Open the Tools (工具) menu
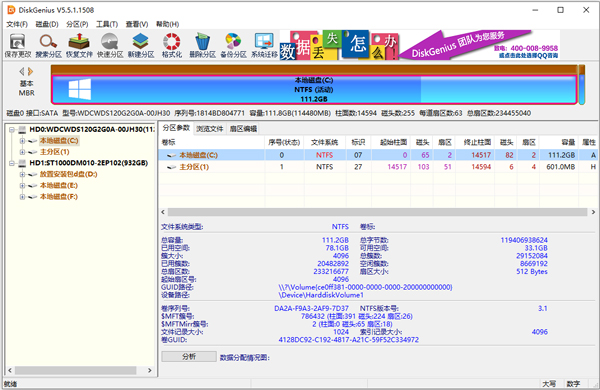The image size is (600, 390). click(x=107, y=24)
